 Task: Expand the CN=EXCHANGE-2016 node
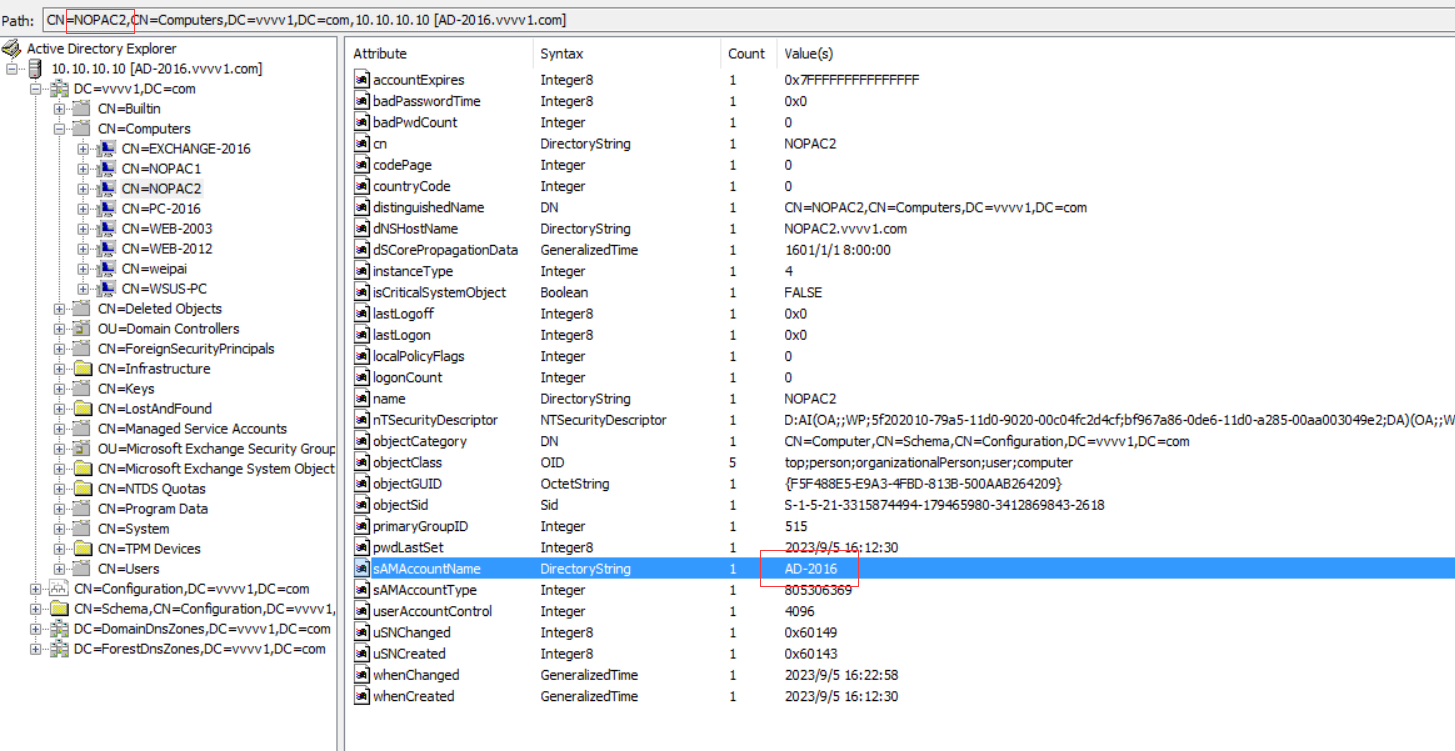[x=83, y=149]
